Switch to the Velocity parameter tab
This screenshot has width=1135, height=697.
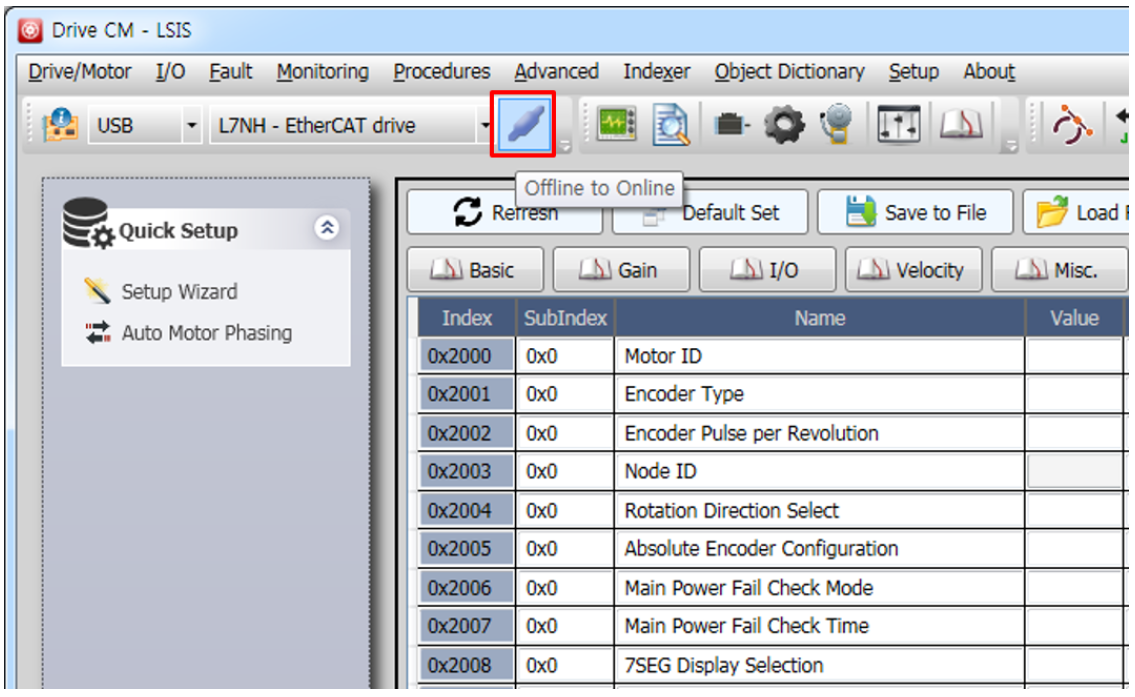(x=914, y=270)
